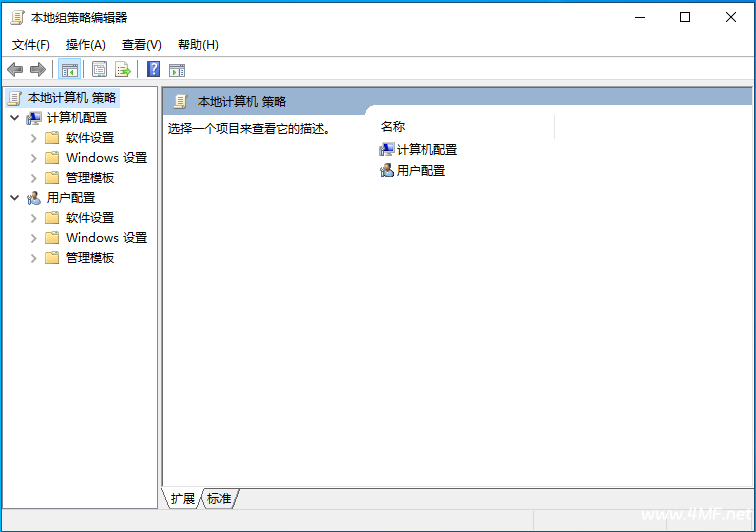756x532 pixels.
Task: Click the 名称 column header
Action: [393, 127]
